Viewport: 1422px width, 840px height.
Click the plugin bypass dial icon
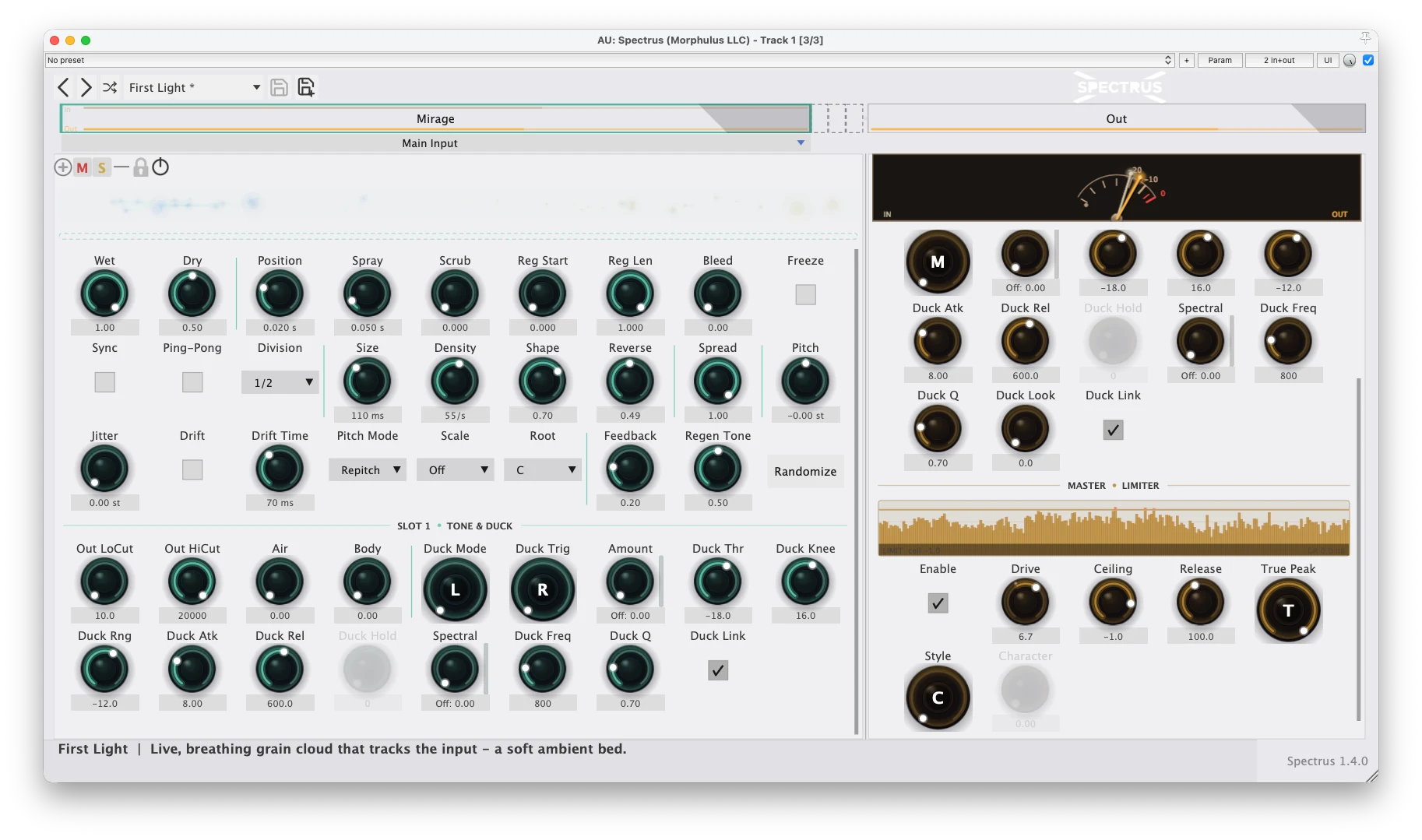pos(1350,60)
